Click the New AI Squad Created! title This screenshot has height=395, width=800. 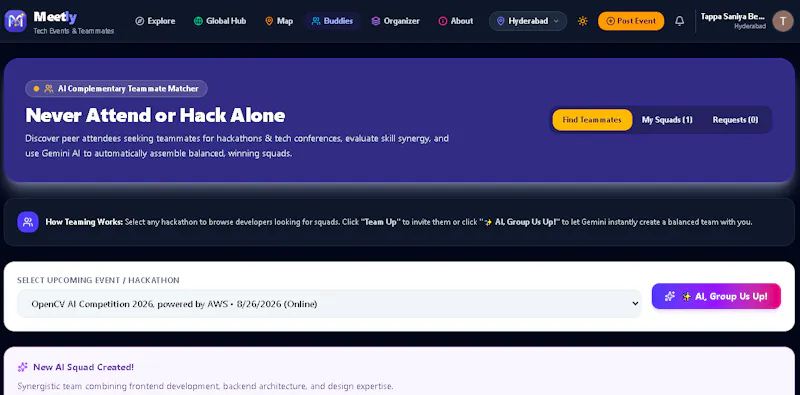coord(84,367)
